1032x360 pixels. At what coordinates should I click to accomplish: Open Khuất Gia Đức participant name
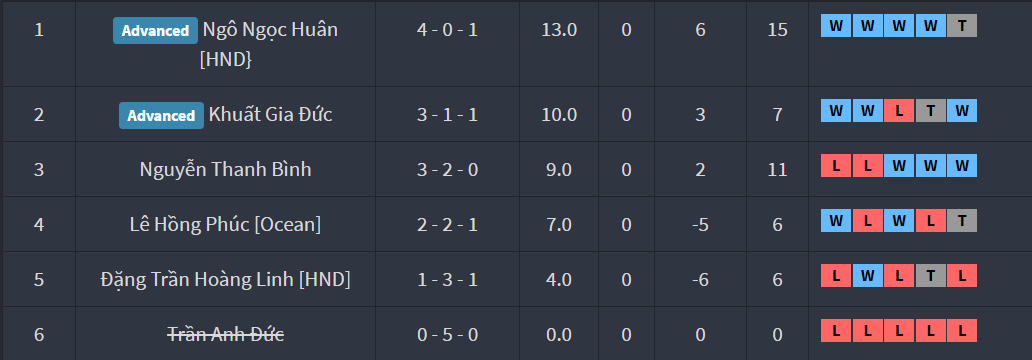[x=271, y=115]
